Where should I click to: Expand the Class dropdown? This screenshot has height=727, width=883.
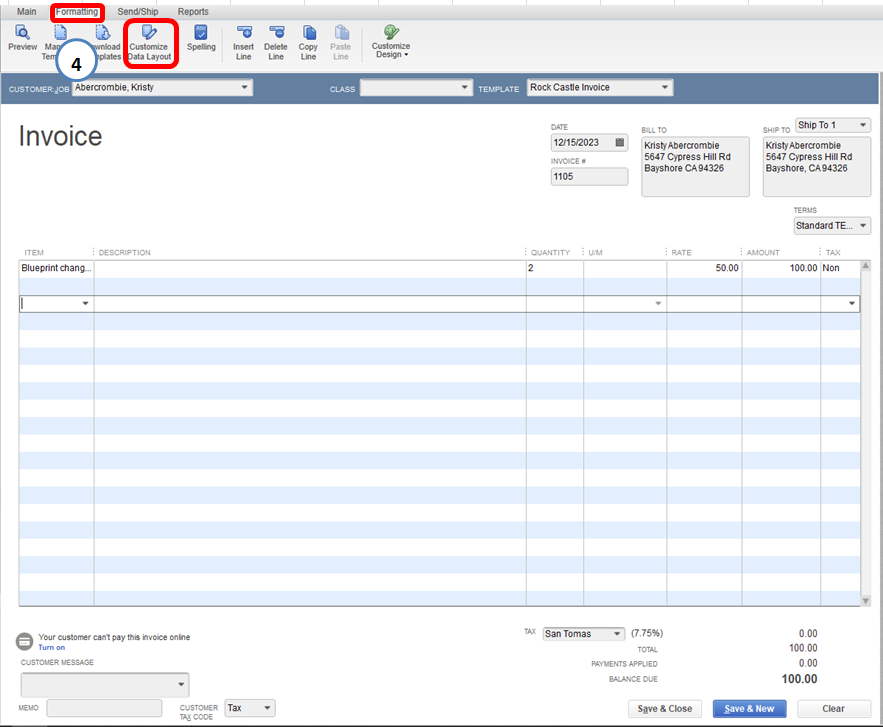click(x=464, y=87)
